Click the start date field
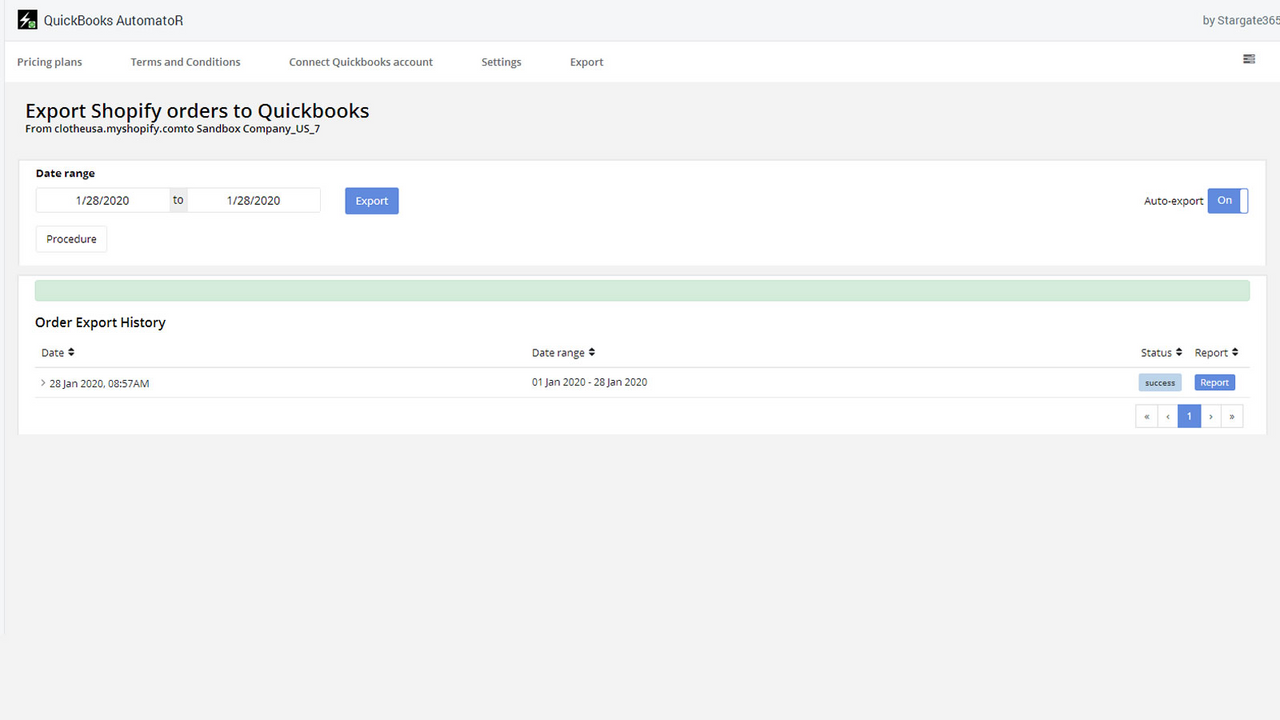 (x=102, y=200)
